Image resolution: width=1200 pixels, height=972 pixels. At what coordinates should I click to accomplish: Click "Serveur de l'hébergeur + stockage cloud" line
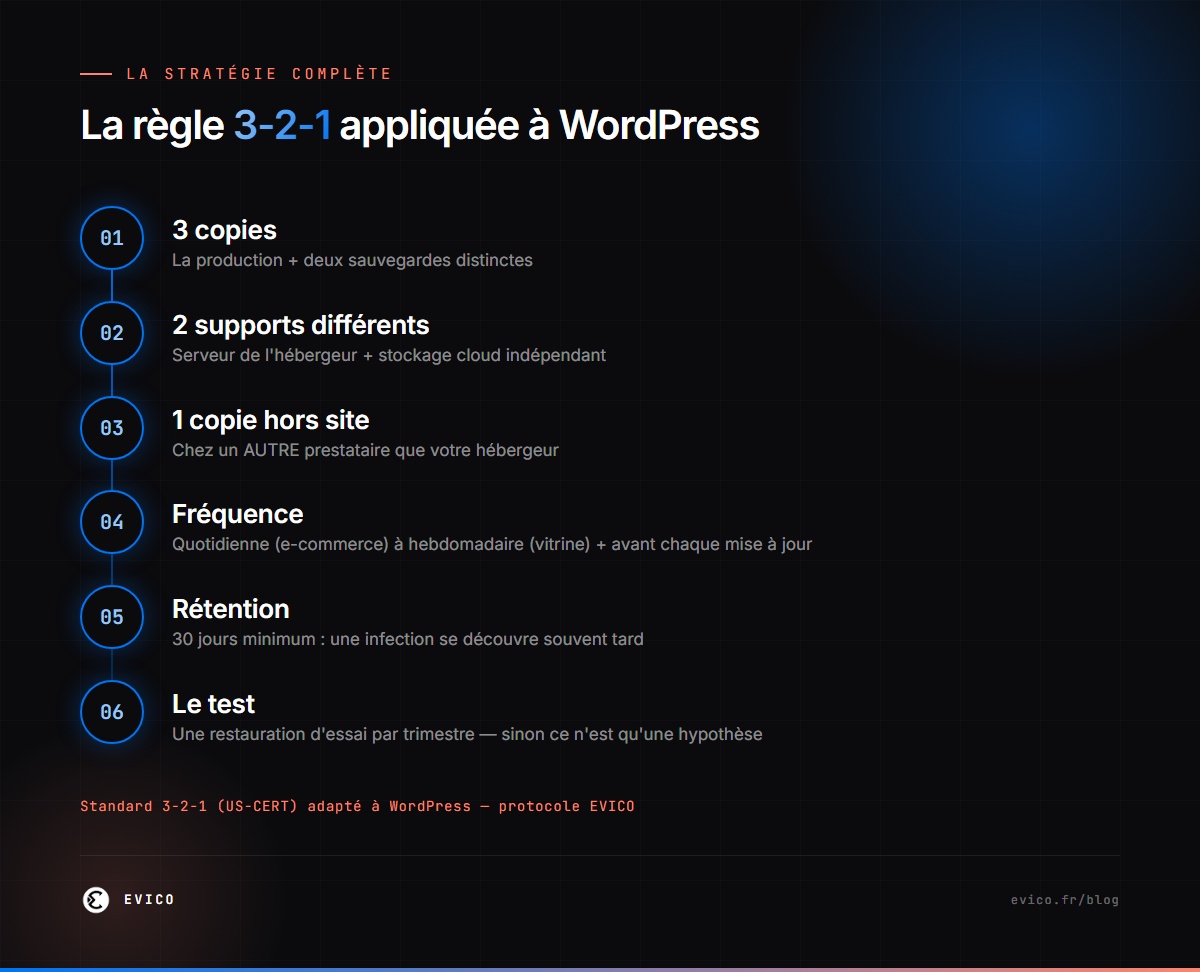pos(389,355)
